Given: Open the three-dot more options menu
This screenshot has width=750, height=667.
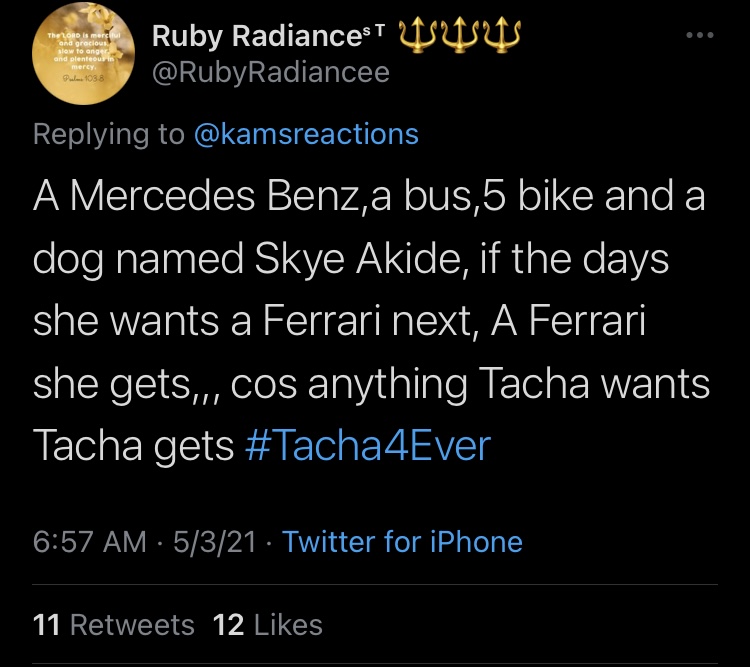Looking at the screenshot, I should coord(700,35).
